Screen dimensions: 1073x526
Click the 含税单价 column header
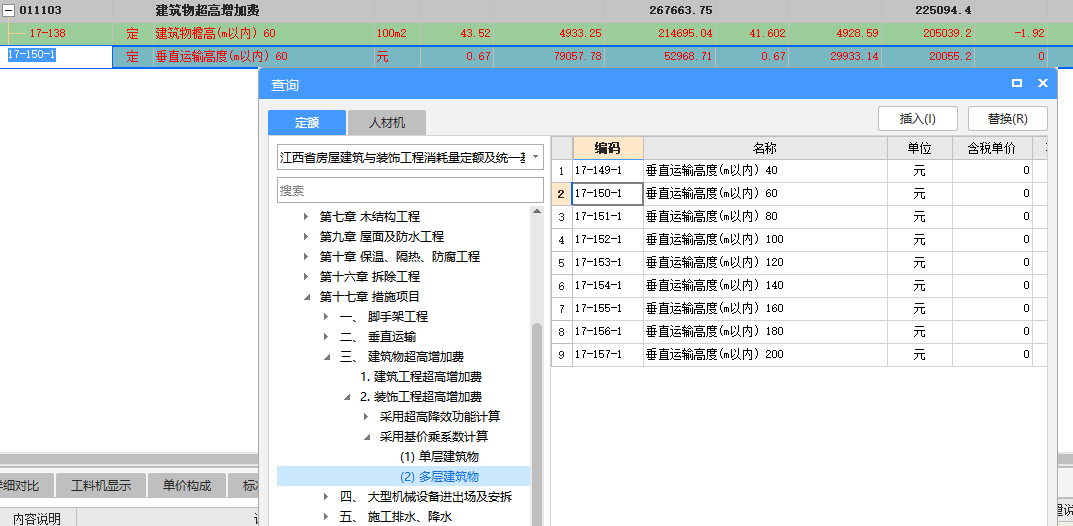click(992, 148)
